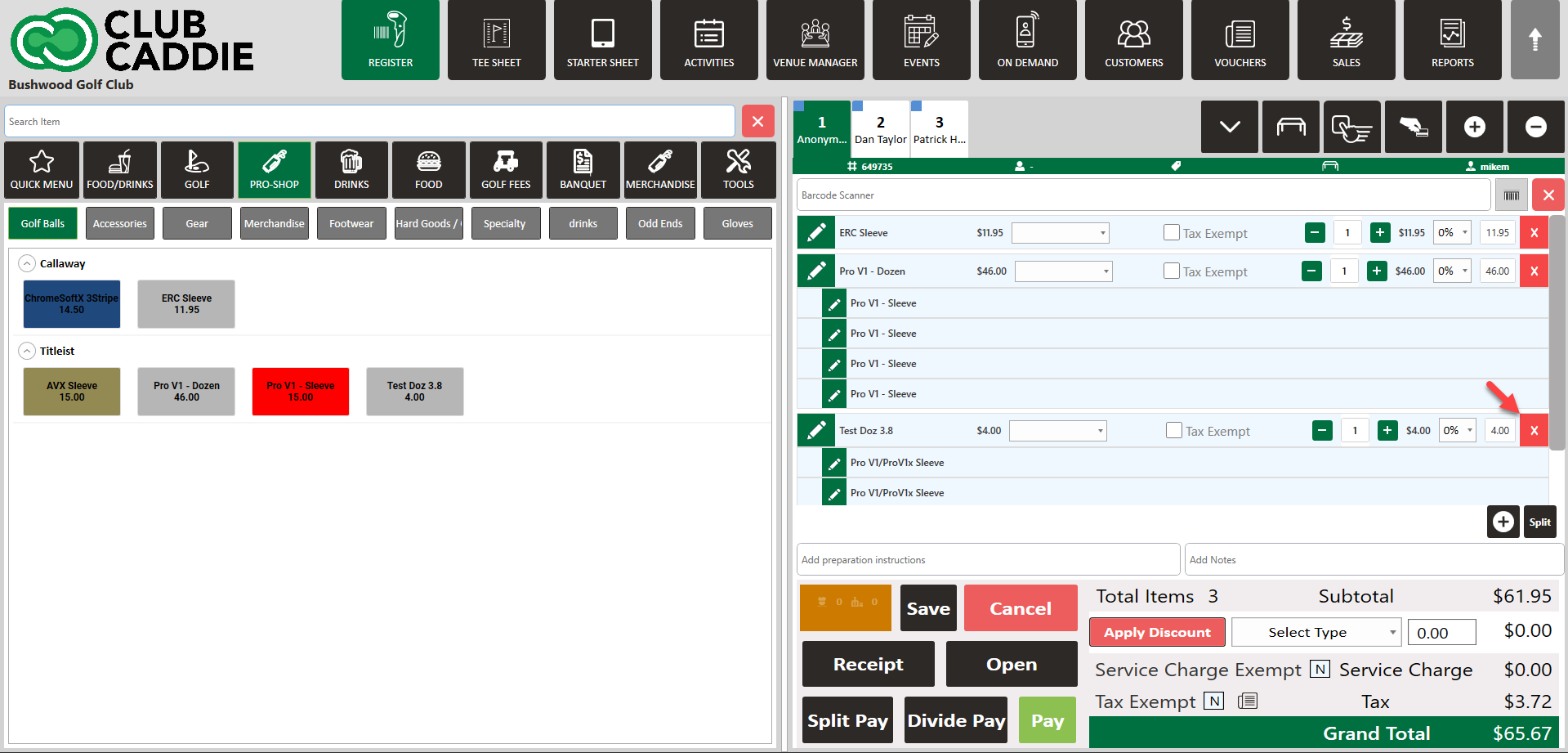Check Tax Exempt for ERC Sleeve
Image resolution: width=1568 pixels, height=753 pixels.
1171,233
